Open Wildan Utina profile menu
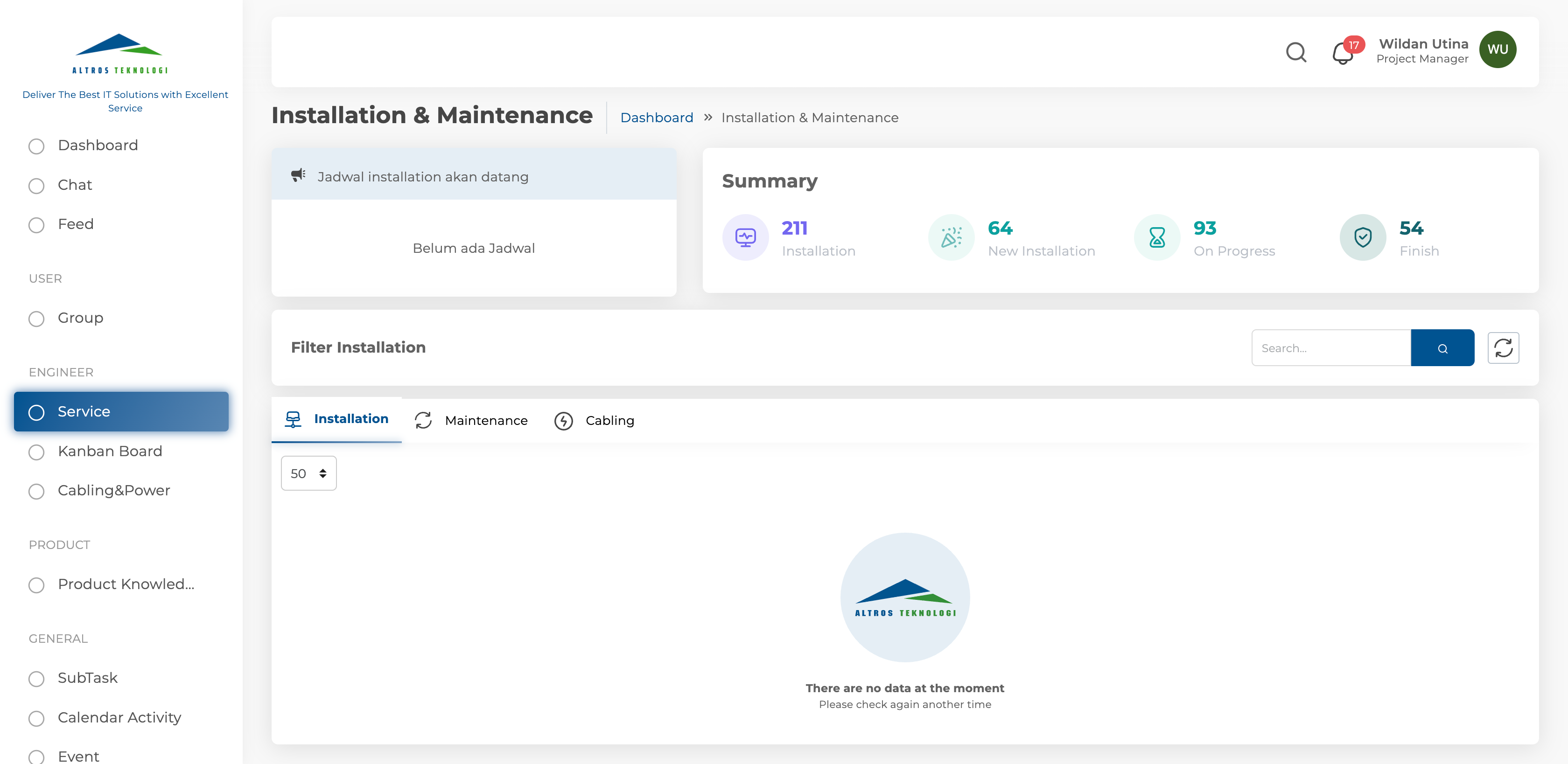1568x764 pixels. [x=1423, y=50]
